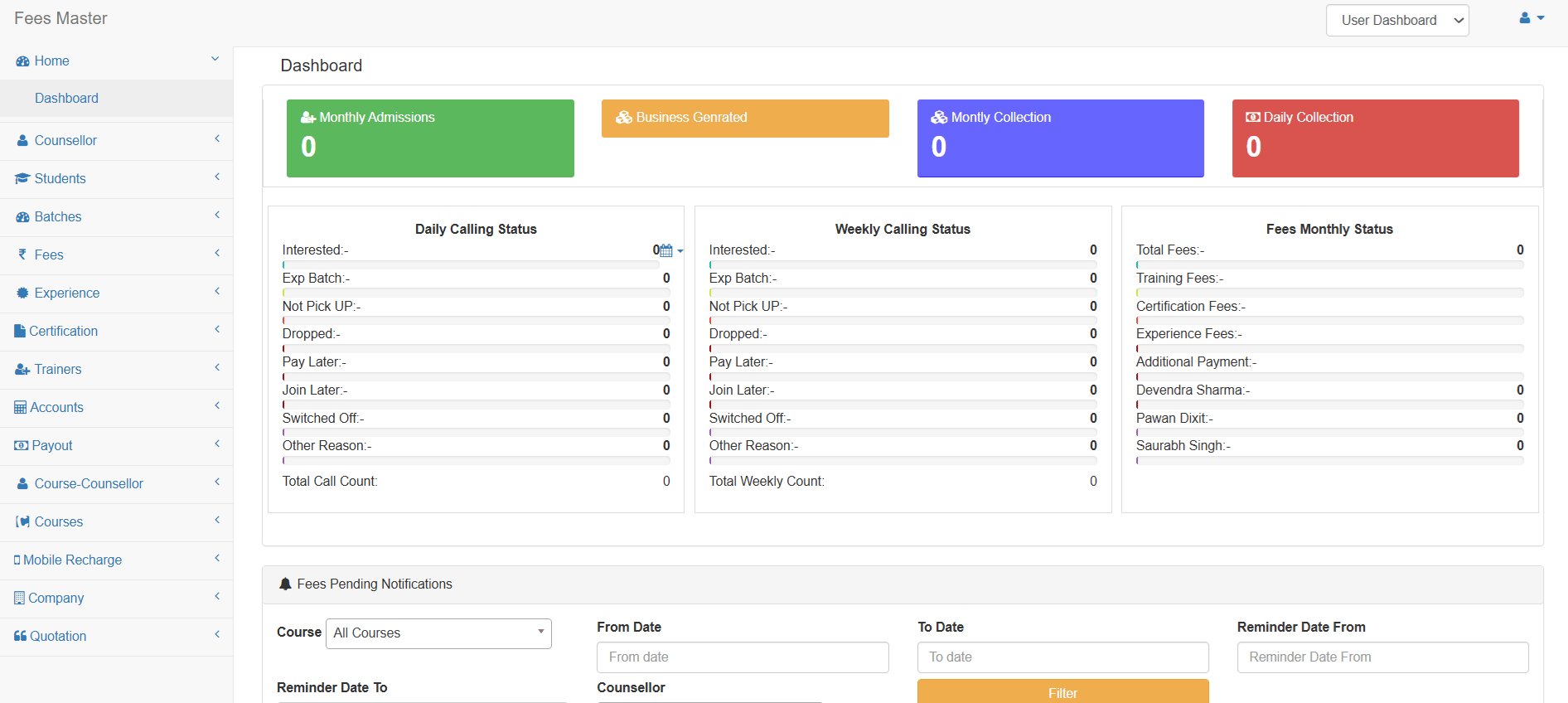The height and width of the screenshot is (703, 1568).
Task: Click the Accounts calculator icon
Action: (20, 407)
